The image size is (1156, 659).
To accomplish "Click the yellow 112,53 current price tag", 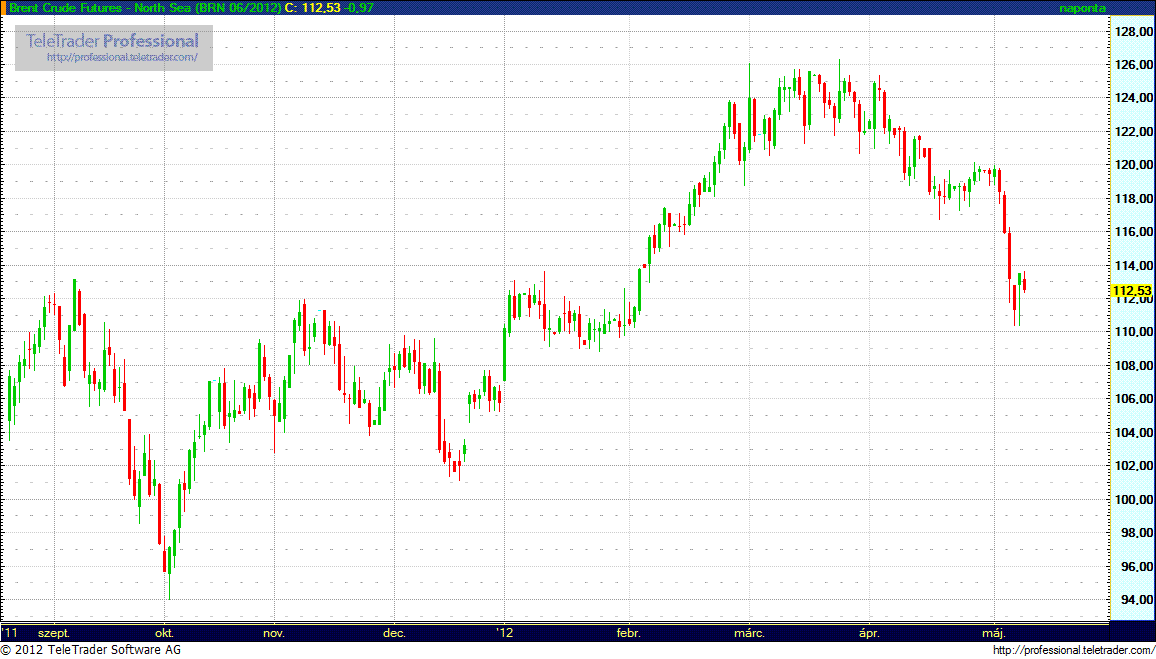I will [1134, 291].
